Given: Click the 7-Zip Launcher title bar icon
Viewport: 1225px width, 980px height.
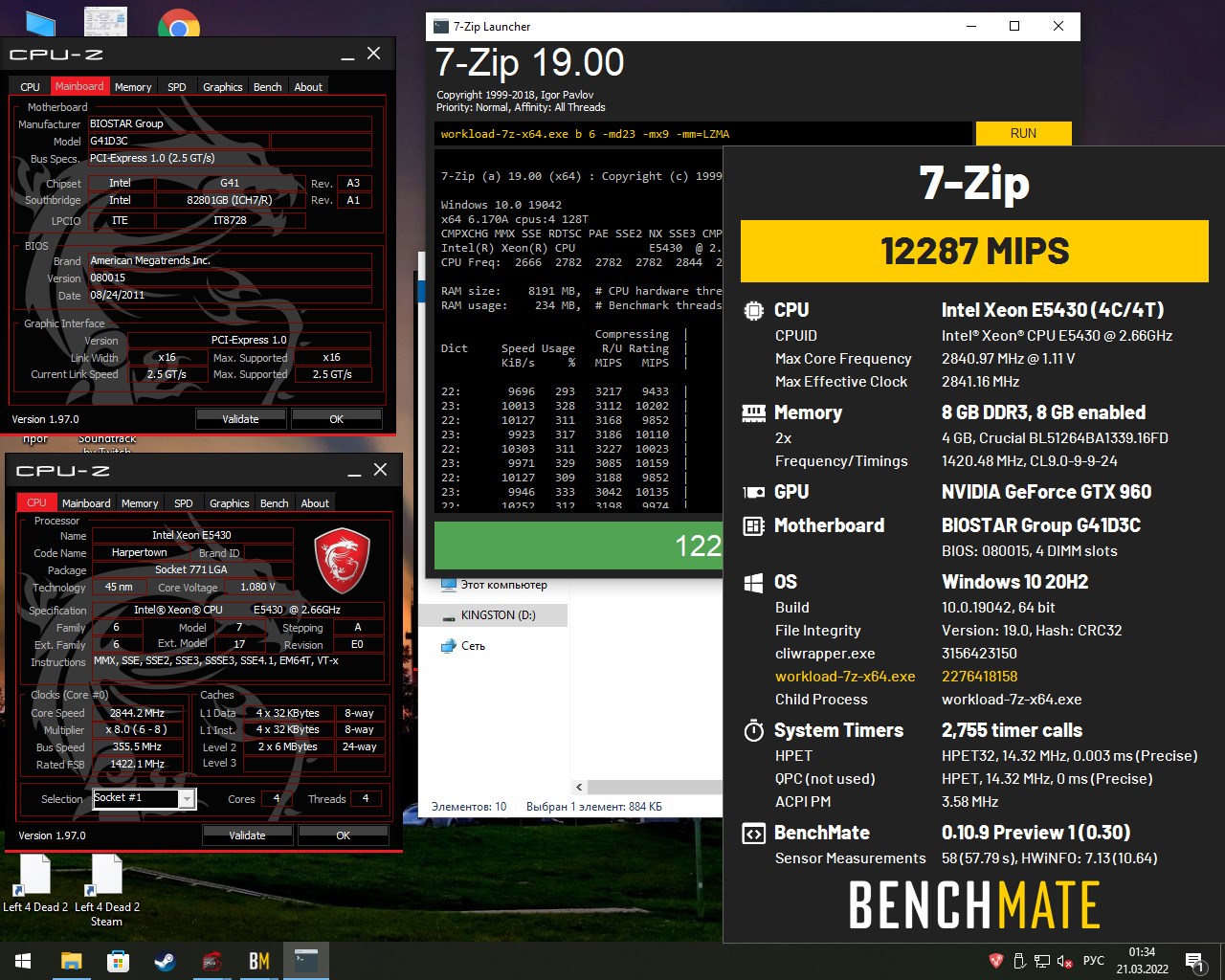Looking at the screenshot, I should tap(441, 26).
